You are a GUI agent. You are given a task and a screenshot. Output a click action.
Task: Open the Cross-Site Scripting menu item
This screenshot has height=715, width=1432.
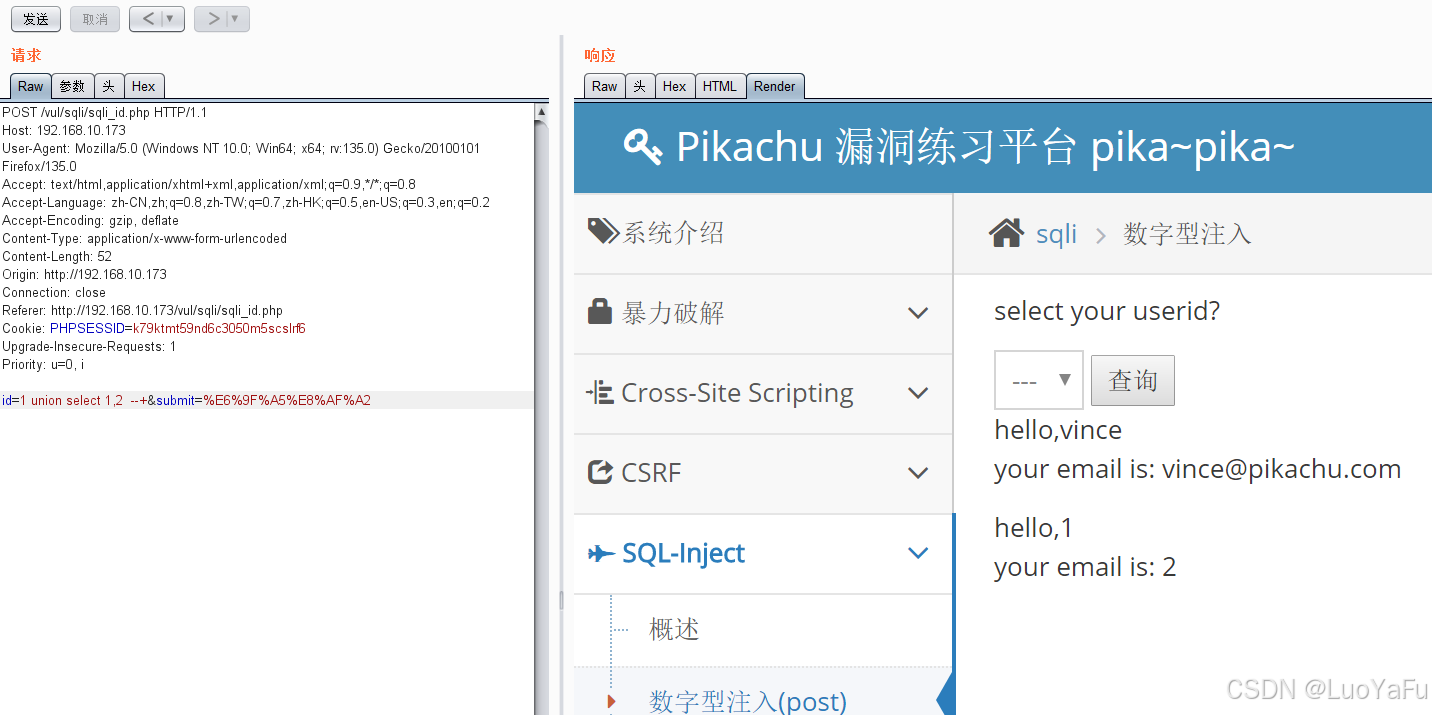(x=764, y=394)
